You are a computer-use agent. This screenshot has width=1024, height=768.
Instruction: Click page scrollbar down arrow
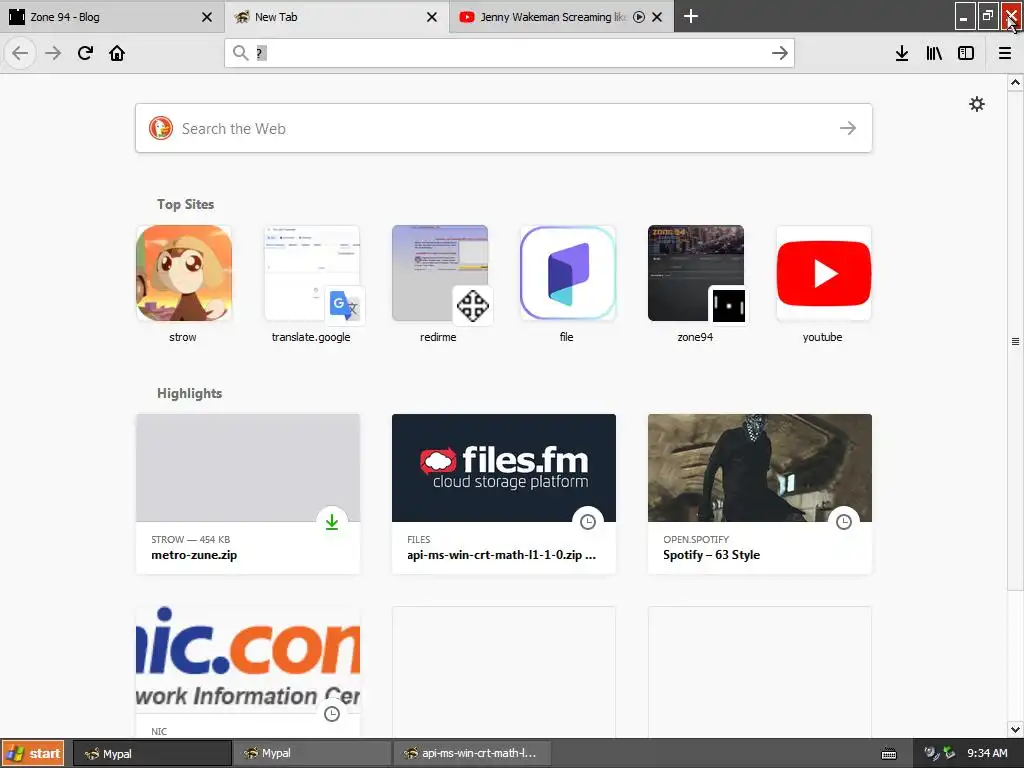click(x=1015, y=729)
